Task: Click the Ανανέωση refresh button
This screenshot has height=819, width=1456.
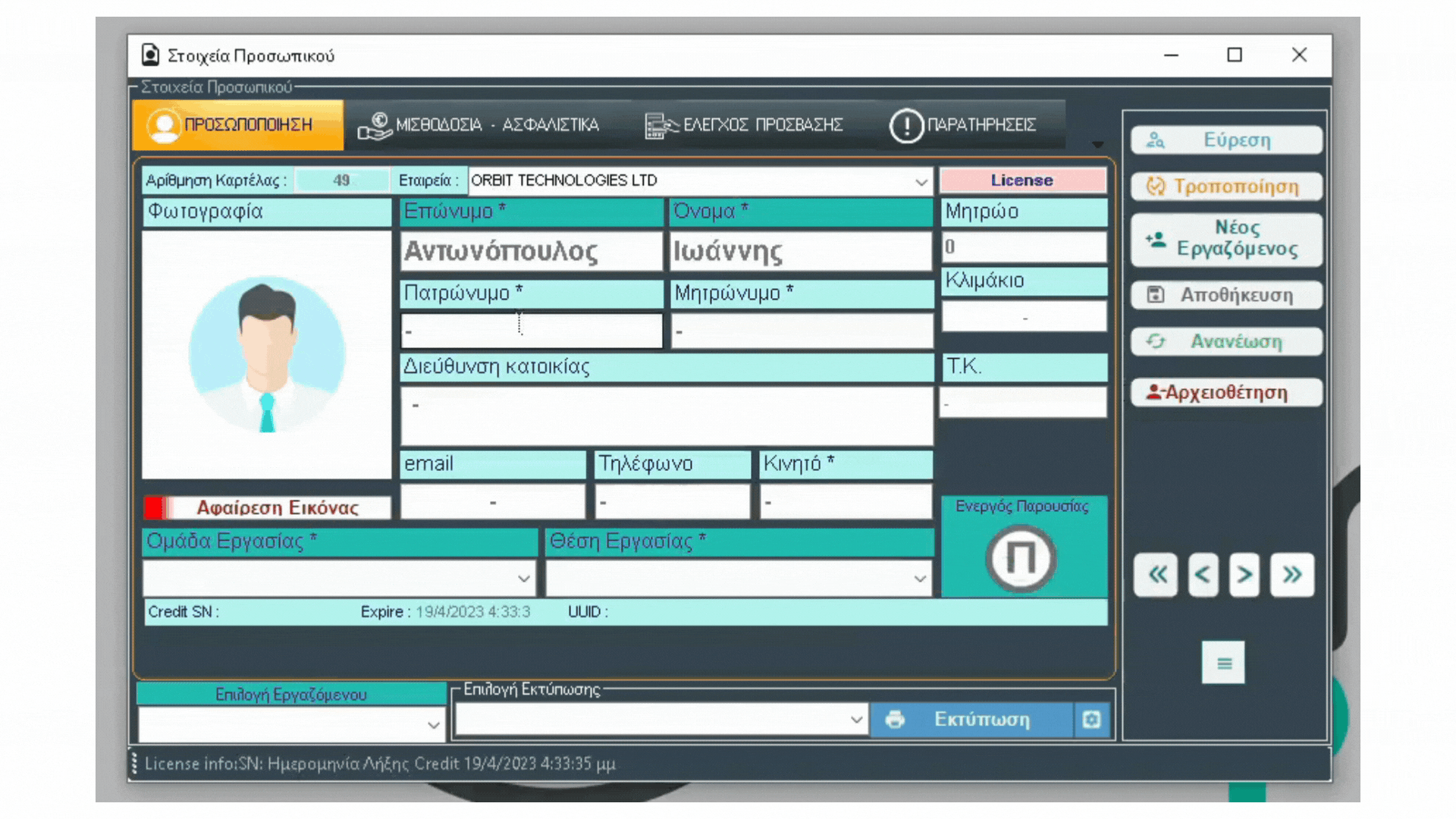Action: click(x=1226, y=342)
